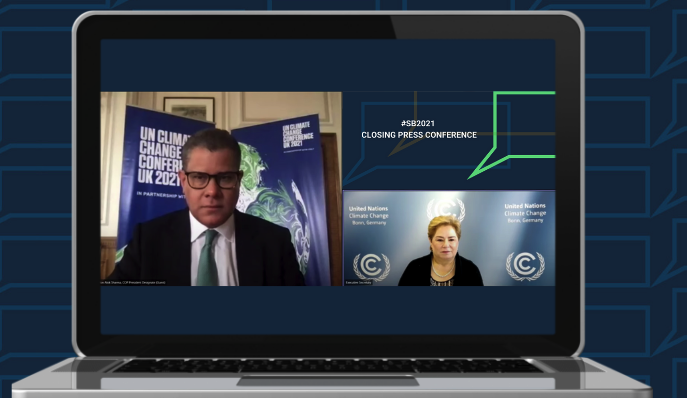Click the laptop's trackpad

click(328, 380)
